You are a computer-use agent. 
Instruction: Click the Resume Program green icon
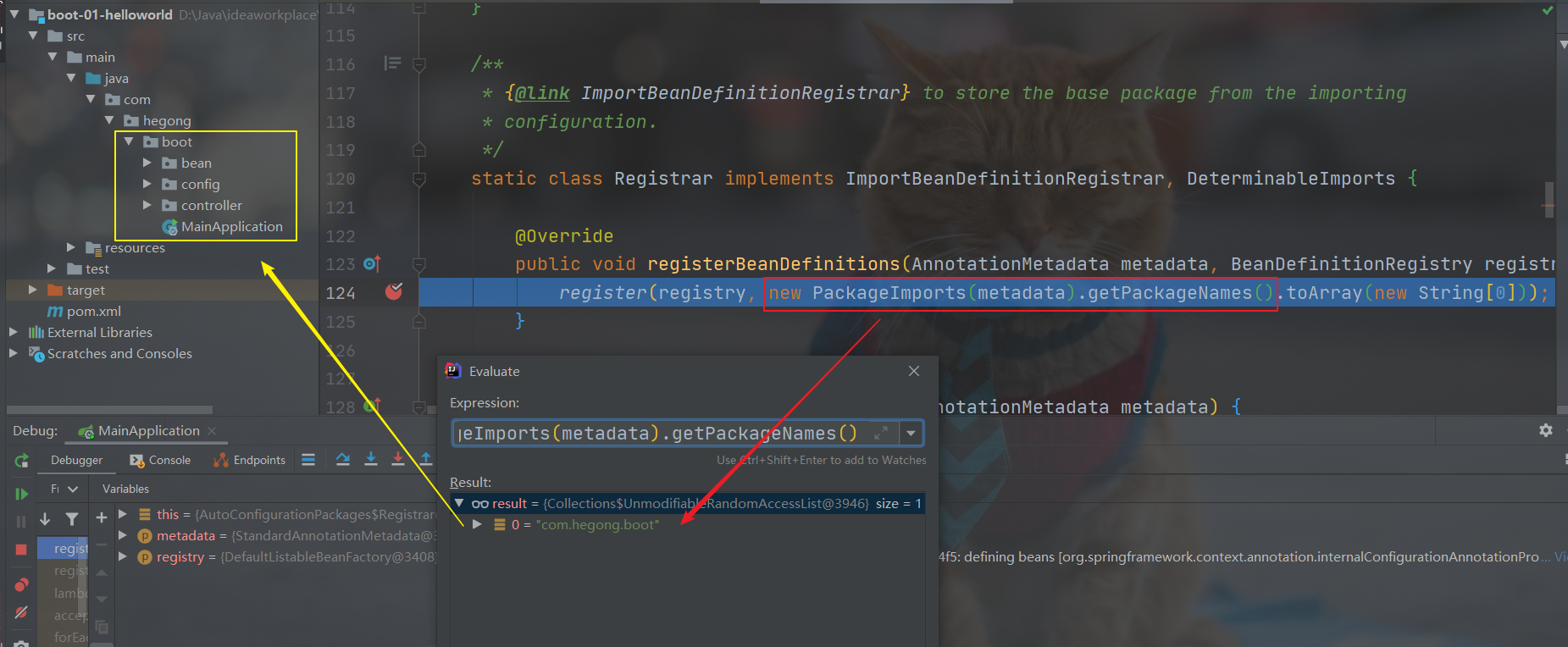point(22,494)
